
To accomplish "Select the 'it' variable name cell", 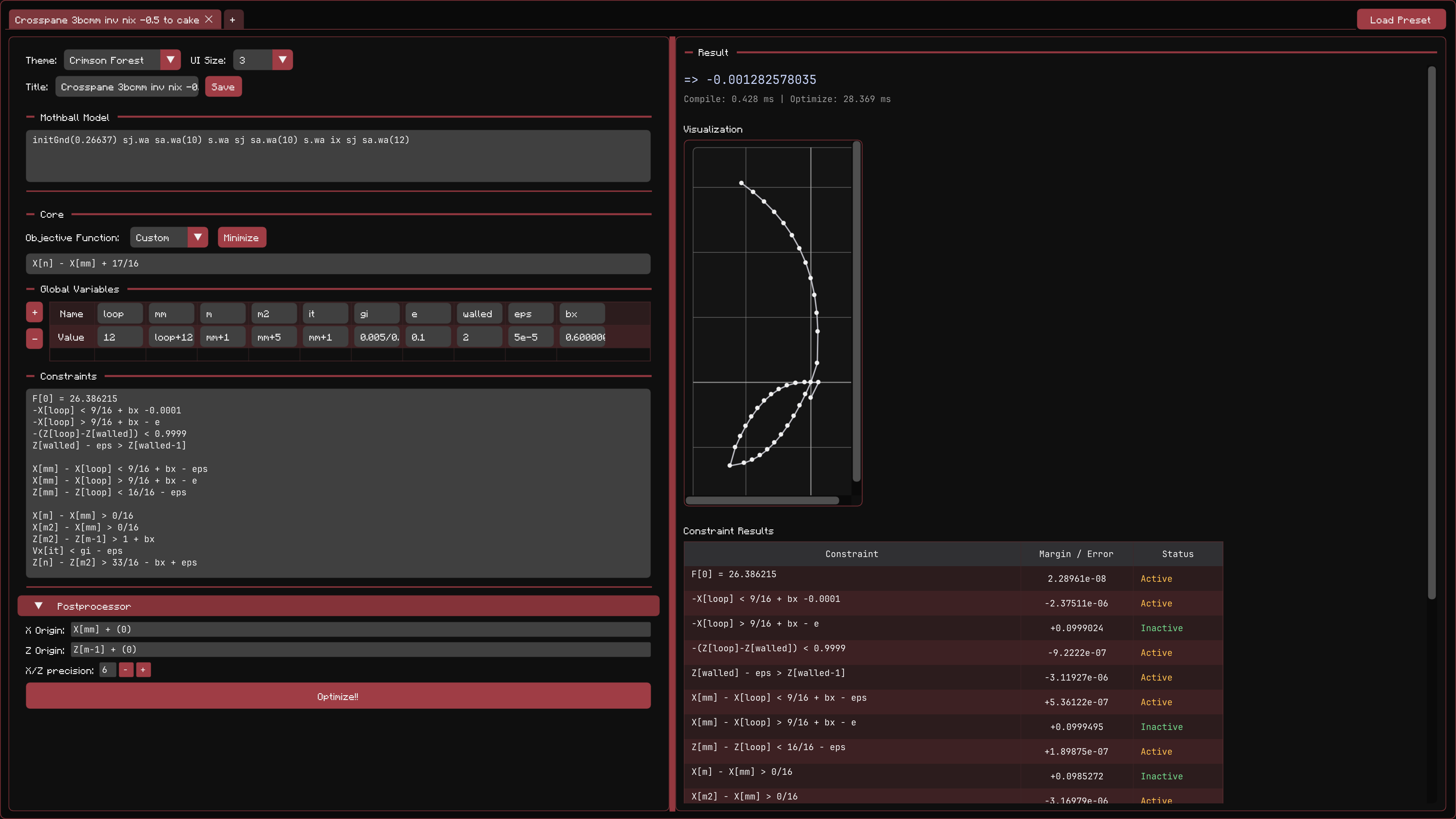I will (326, 314).
